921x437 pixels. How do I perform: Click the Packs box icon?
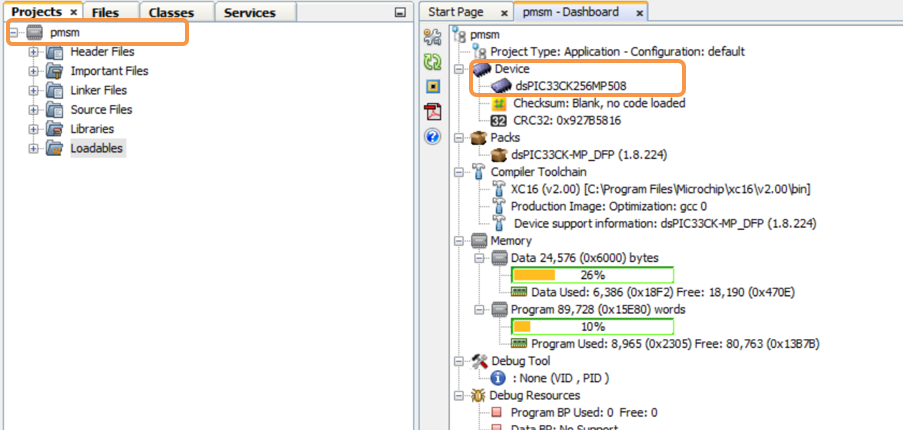[479, 138]
